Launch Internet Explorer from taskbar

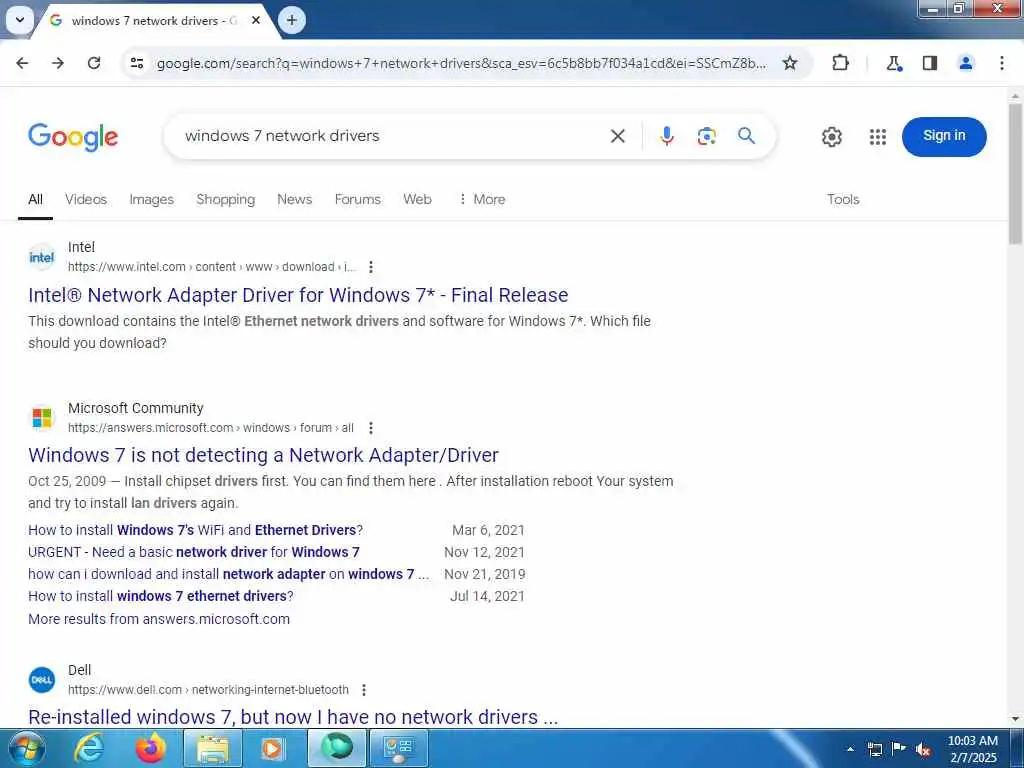pos(89,748)
